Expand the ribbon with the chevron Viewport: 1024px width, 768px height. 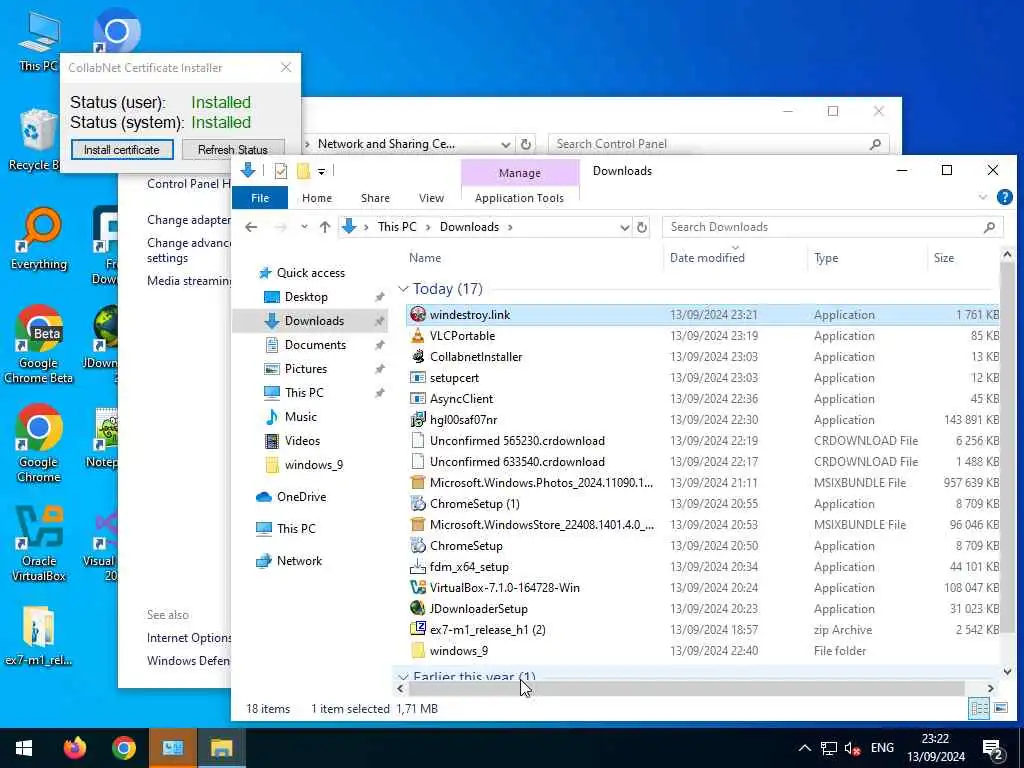(x=983, y=197)
